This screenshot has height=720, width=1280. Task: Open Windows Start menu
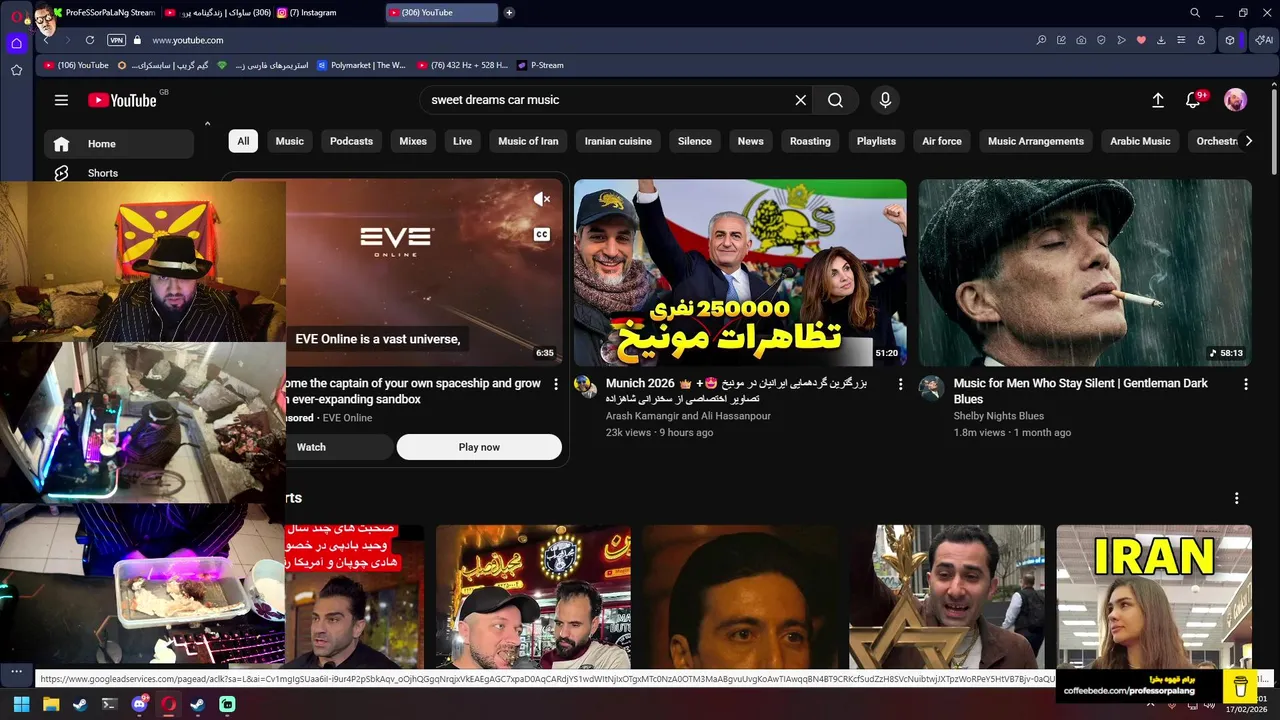pos(22,704)
